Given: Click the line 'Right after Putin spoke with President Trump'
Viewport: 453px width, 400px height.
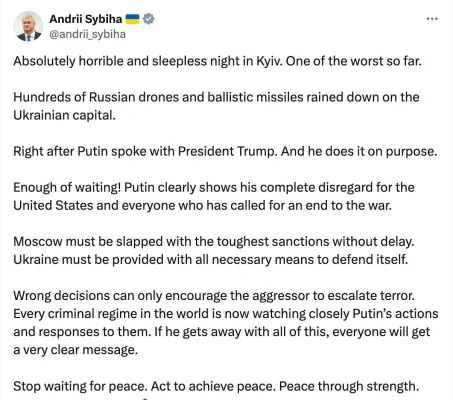Looking at the screenshot, I should click(225, 151).
